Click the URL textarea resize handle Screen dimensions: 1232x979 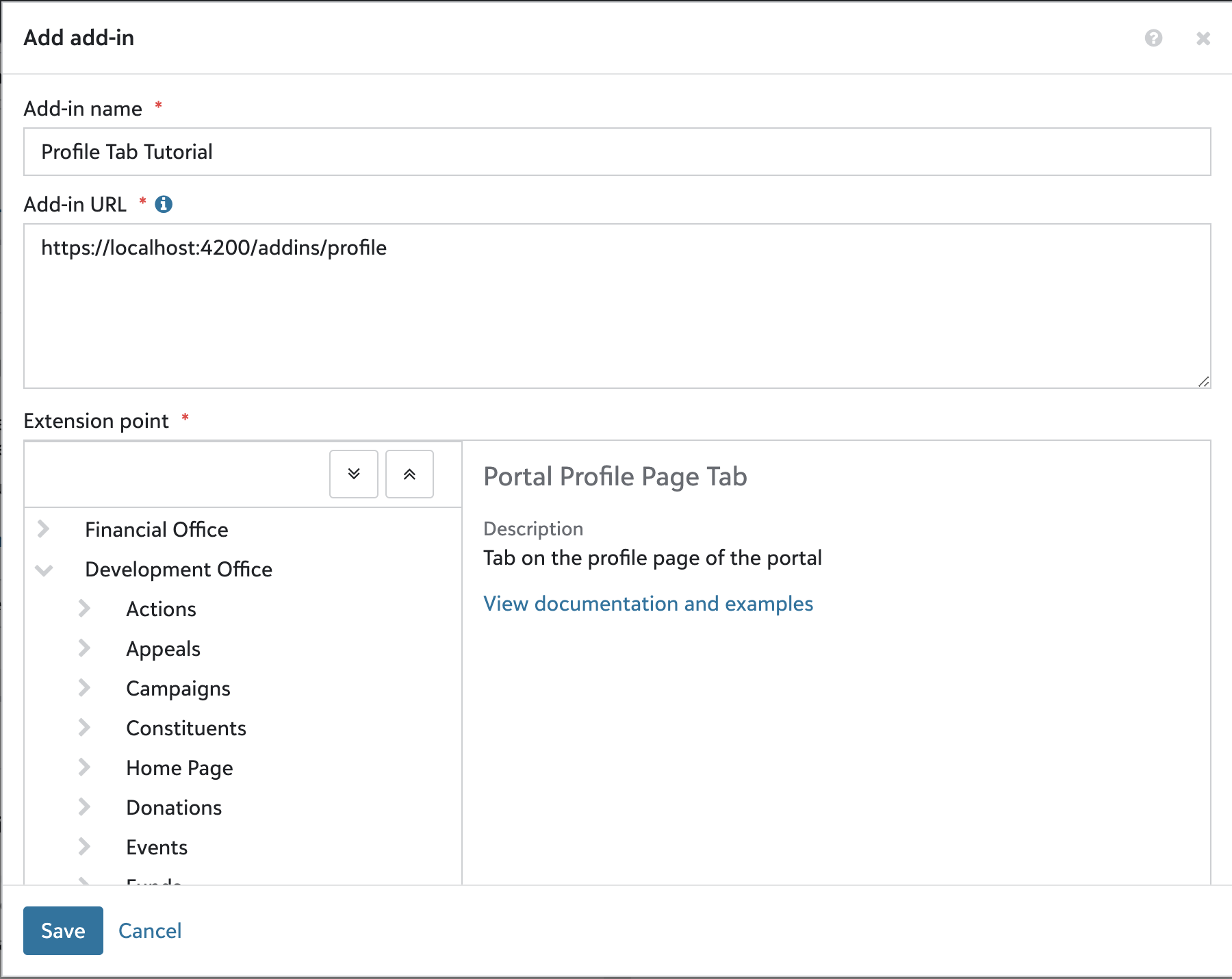[1203, 381]
